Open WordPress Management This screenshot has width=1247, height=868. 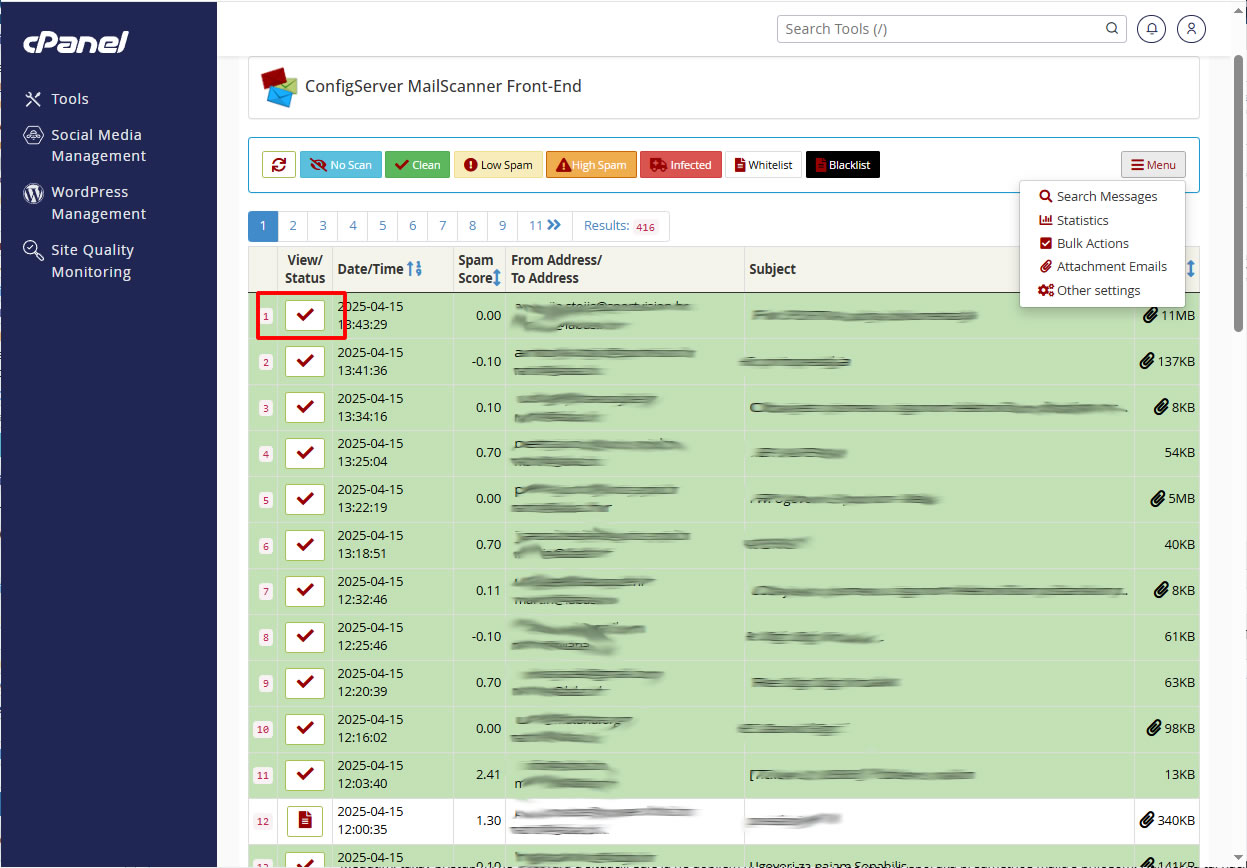coord(85,203)
